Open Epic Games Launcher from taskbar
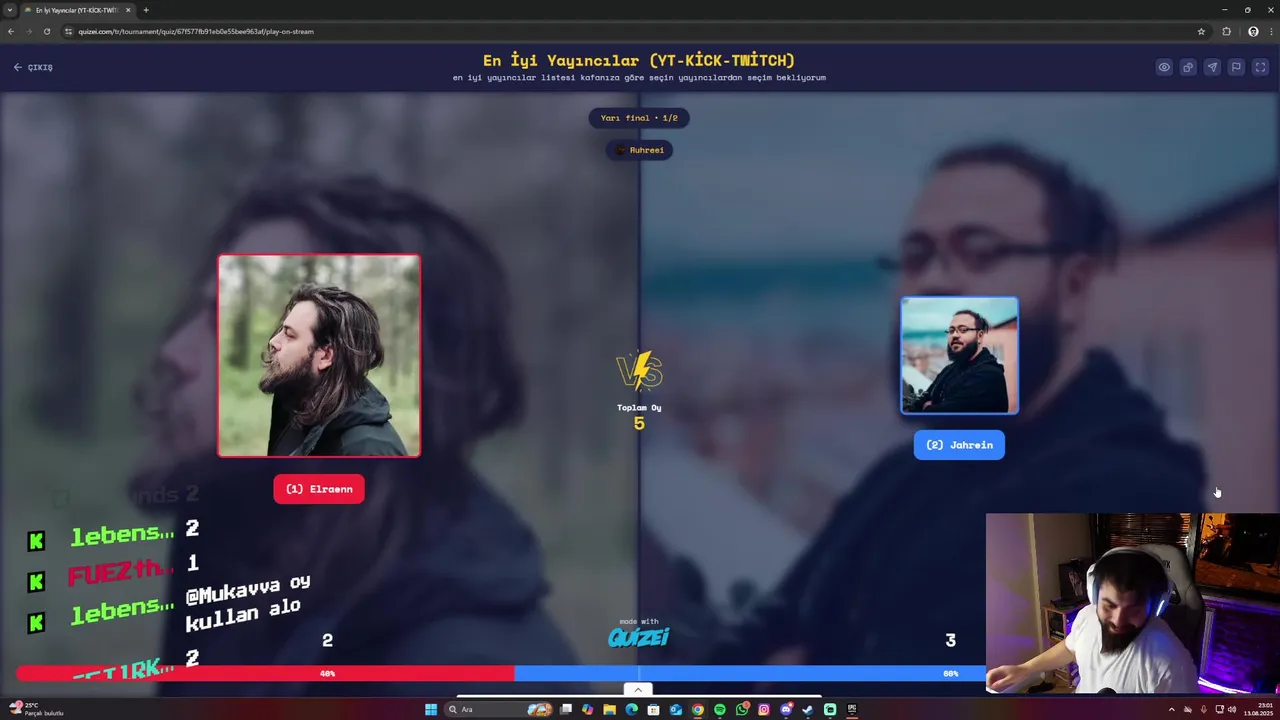Viewport: 1280px width, 720px height. [852, 709]
